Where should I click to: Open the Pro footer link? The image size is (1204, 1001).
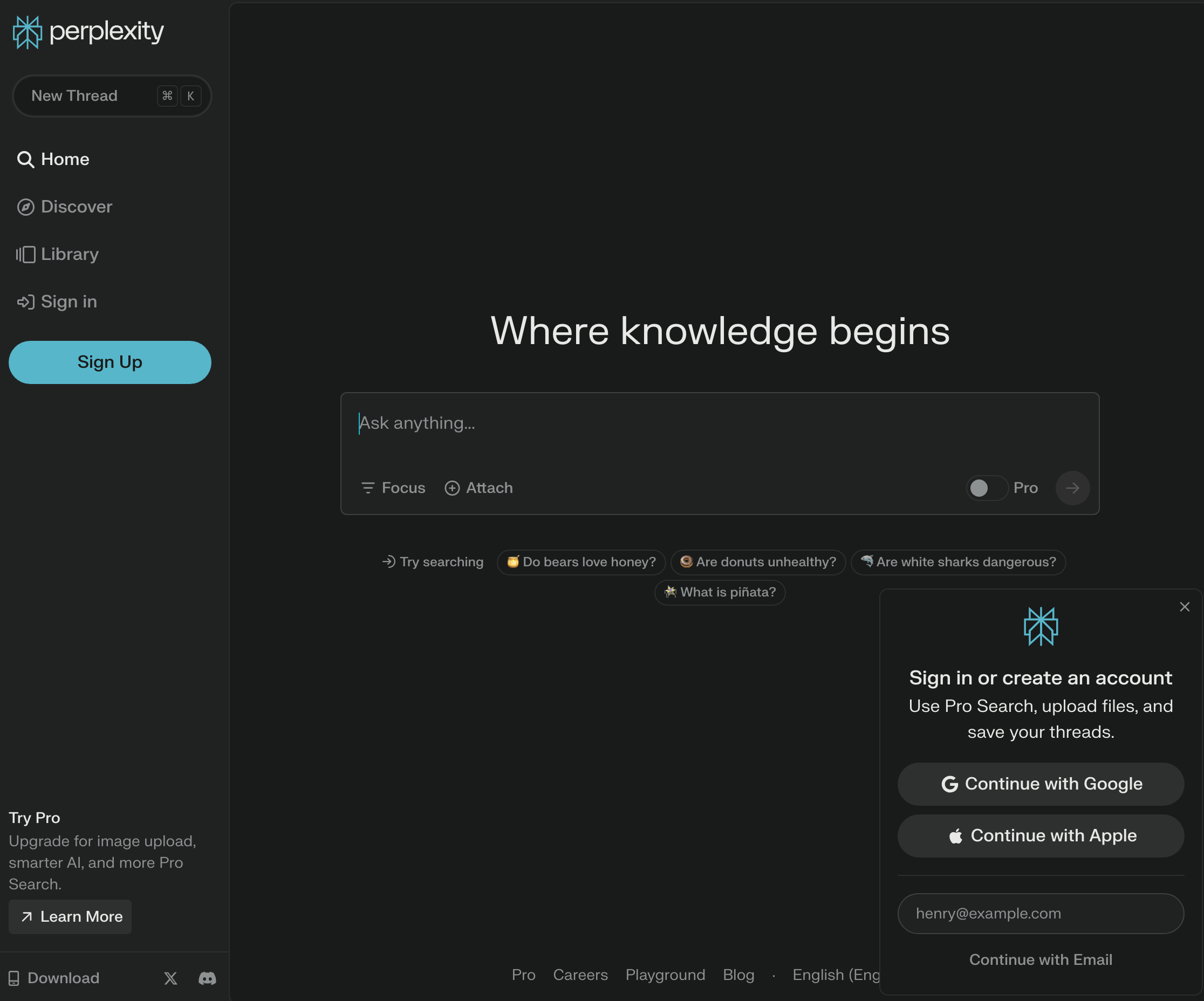coord(523,975)
